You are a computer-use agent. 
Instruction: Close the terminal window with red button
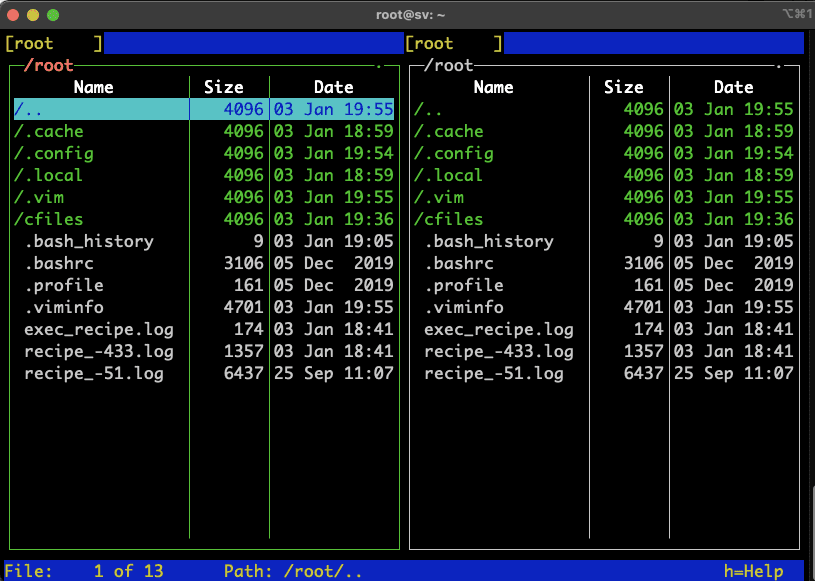click(13, 15)
